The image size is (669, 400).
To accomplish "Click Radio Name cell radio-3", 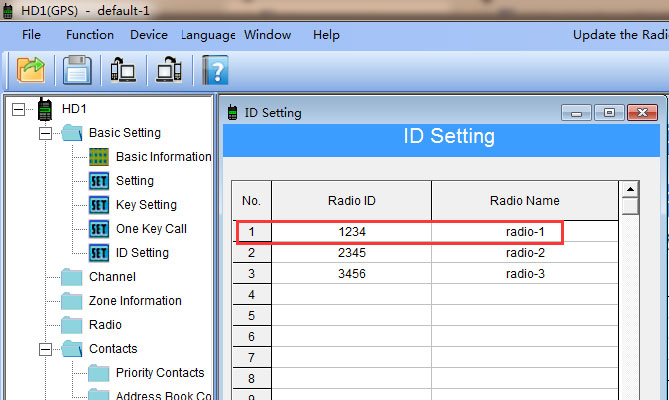I will (525, 274).
